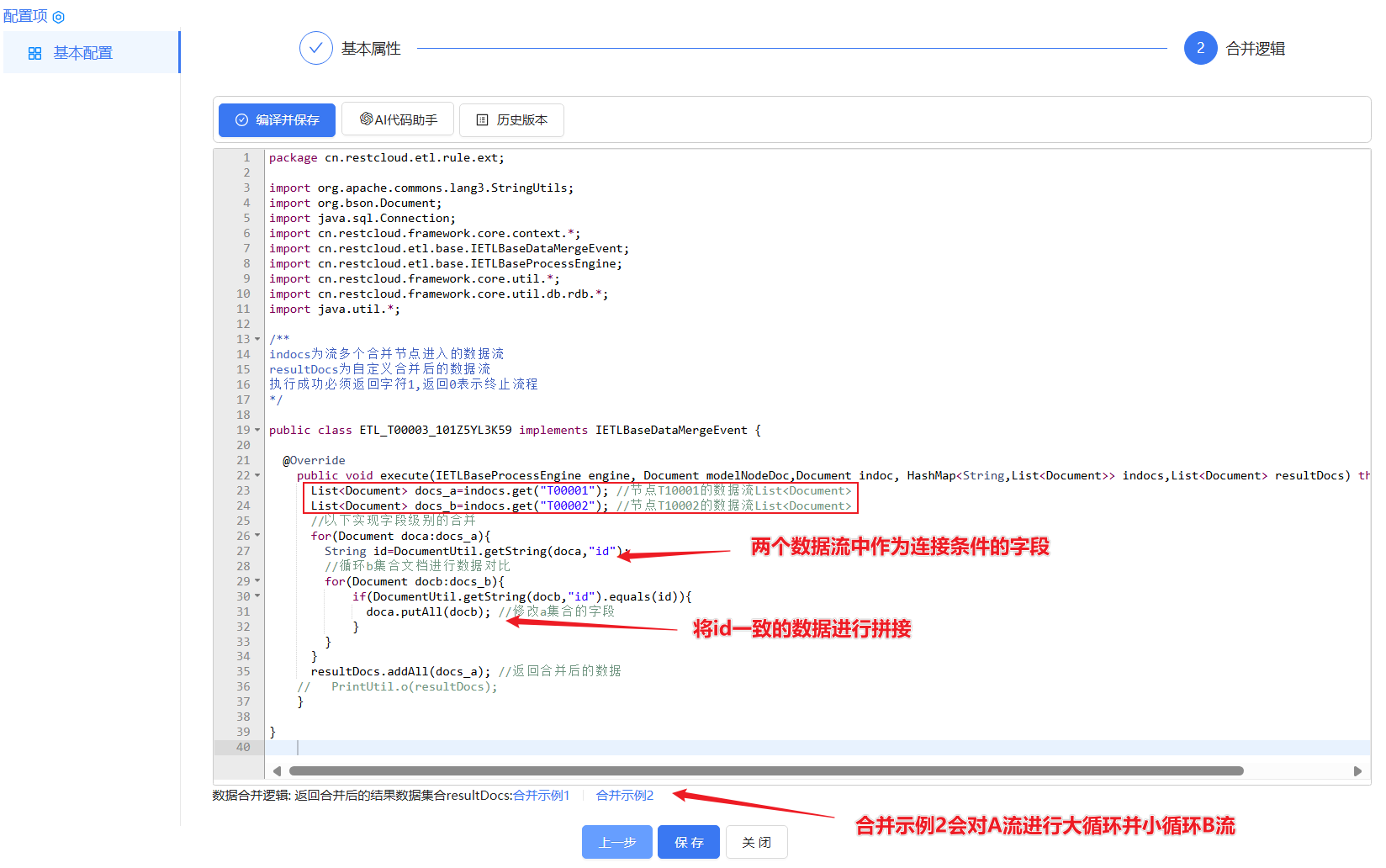Screen dimensions: 1386x868
Task: Open the 合并示例2 link
Action: (625, 796)
